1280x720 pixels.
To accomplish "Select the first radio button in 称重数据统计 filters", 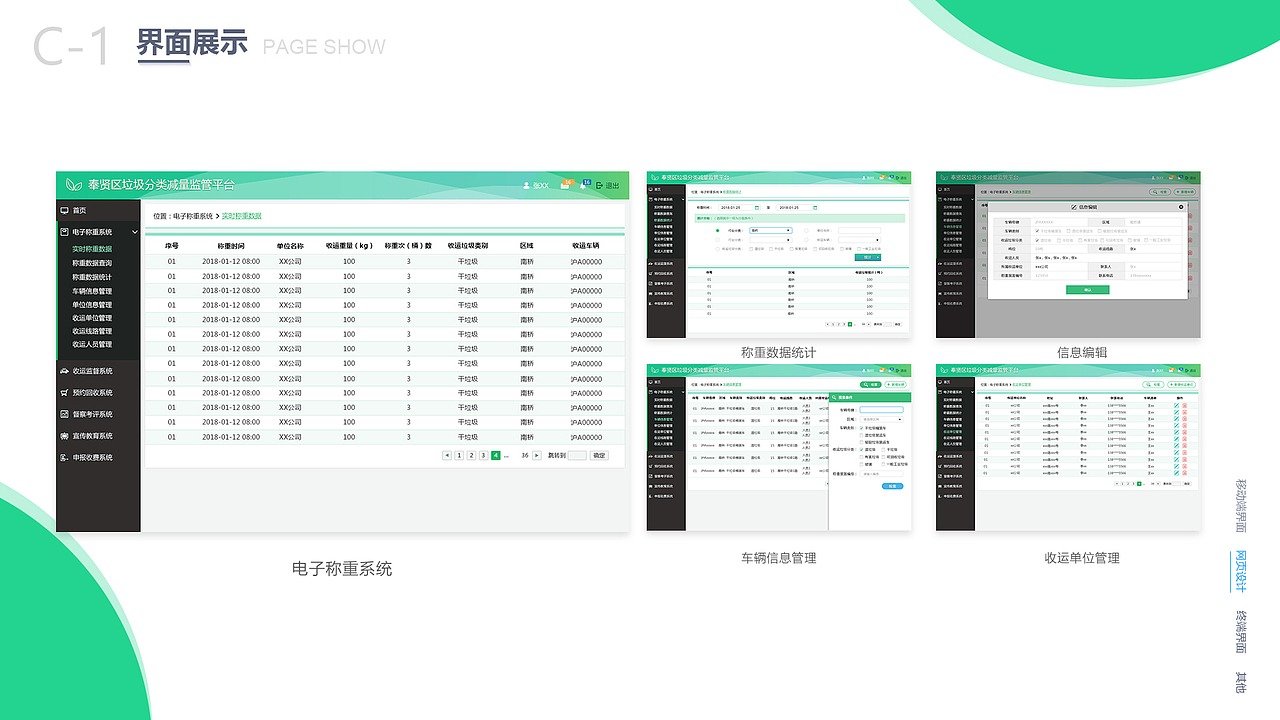I will click(x=718, y=230).
